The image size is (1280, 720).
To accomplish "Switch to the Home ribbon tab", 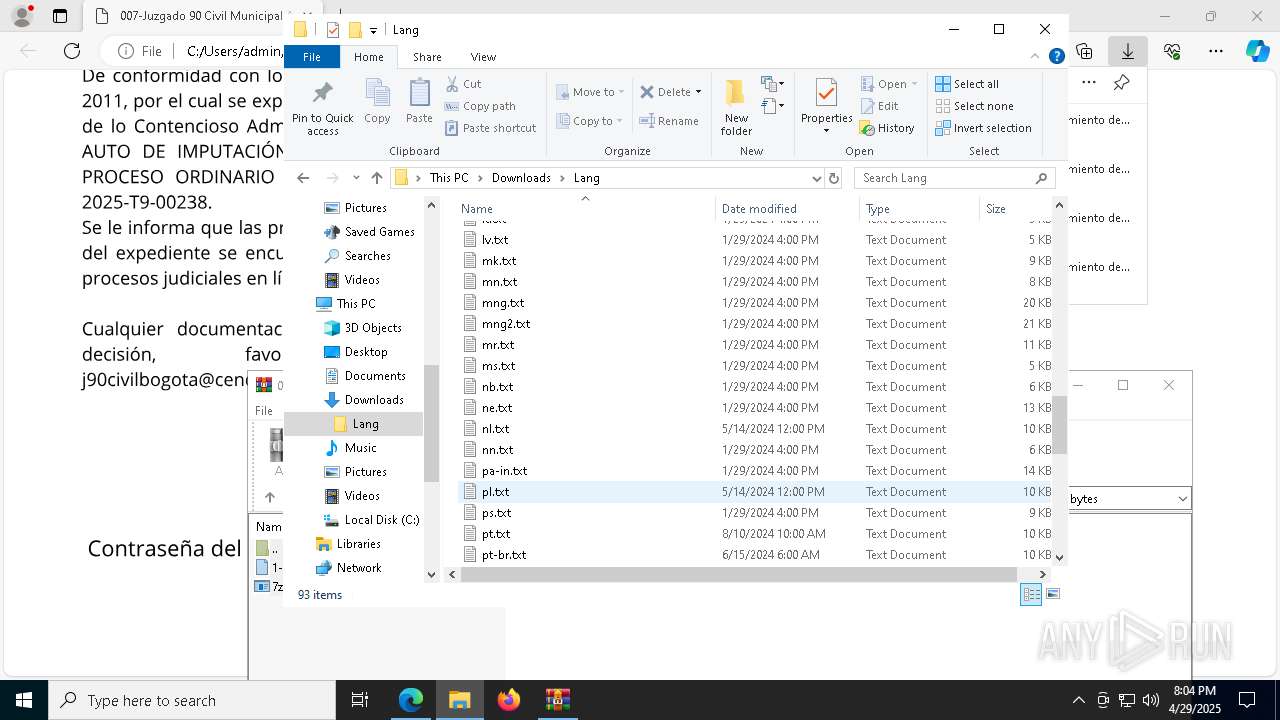I will point(369,57).
